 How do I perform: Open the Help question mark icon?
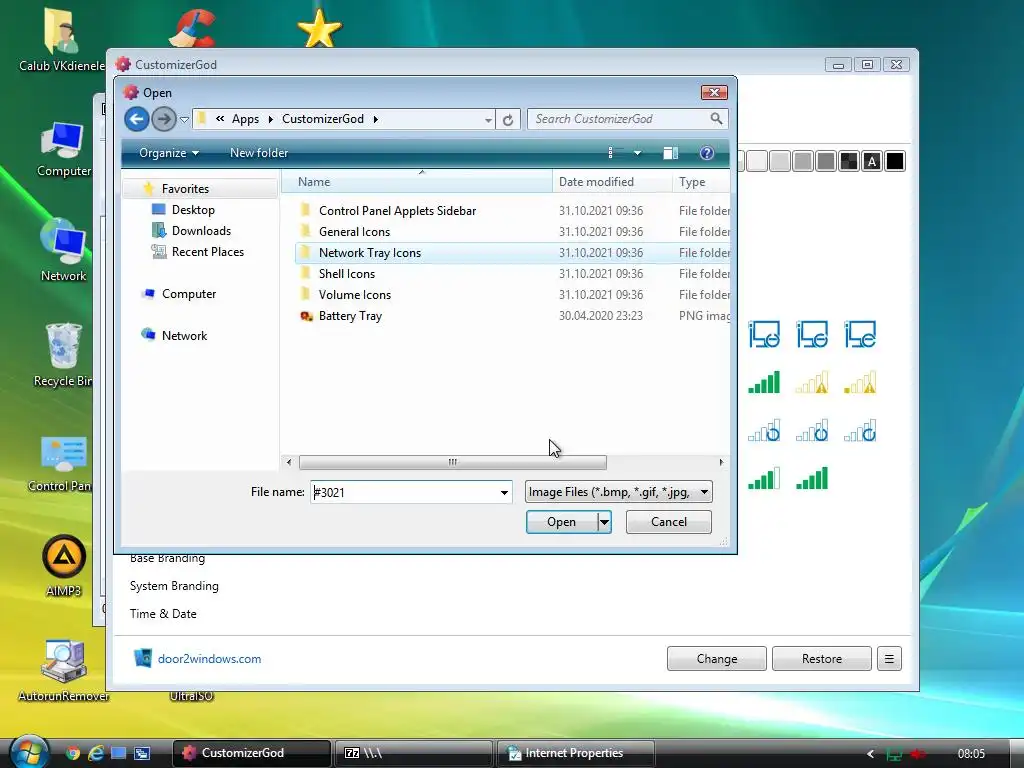click(707, 153)
